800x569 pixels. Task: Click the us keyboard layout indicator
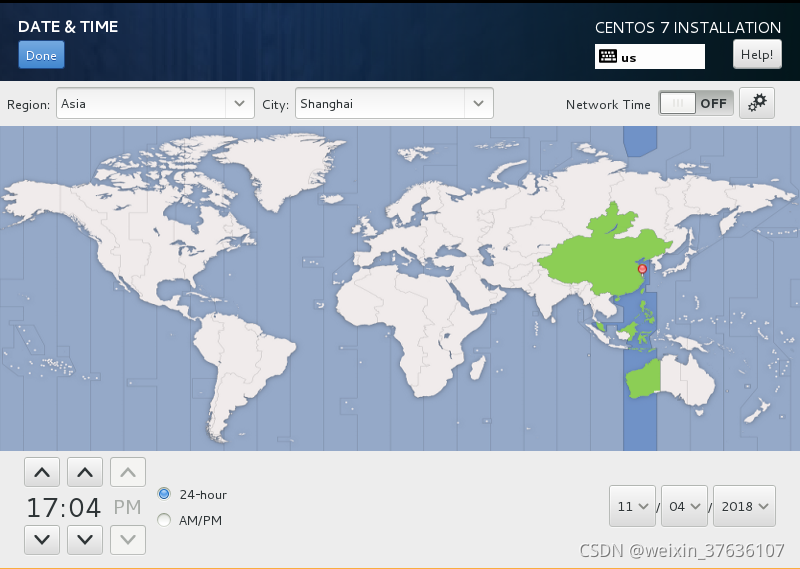[x=649, y=57]
